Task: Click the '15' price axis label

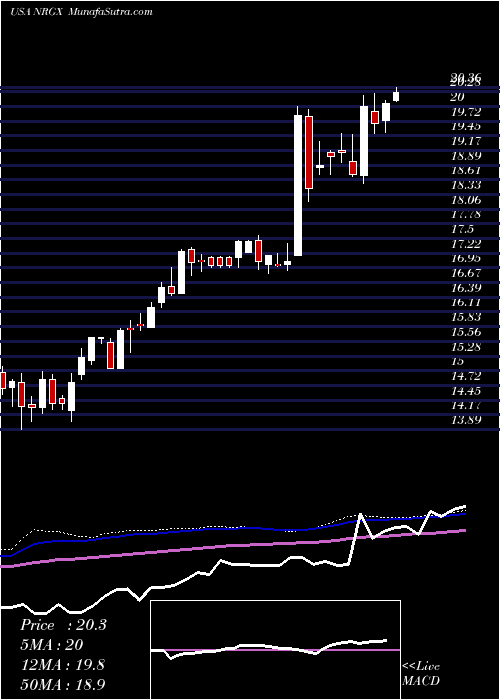Action: [457, 361]
